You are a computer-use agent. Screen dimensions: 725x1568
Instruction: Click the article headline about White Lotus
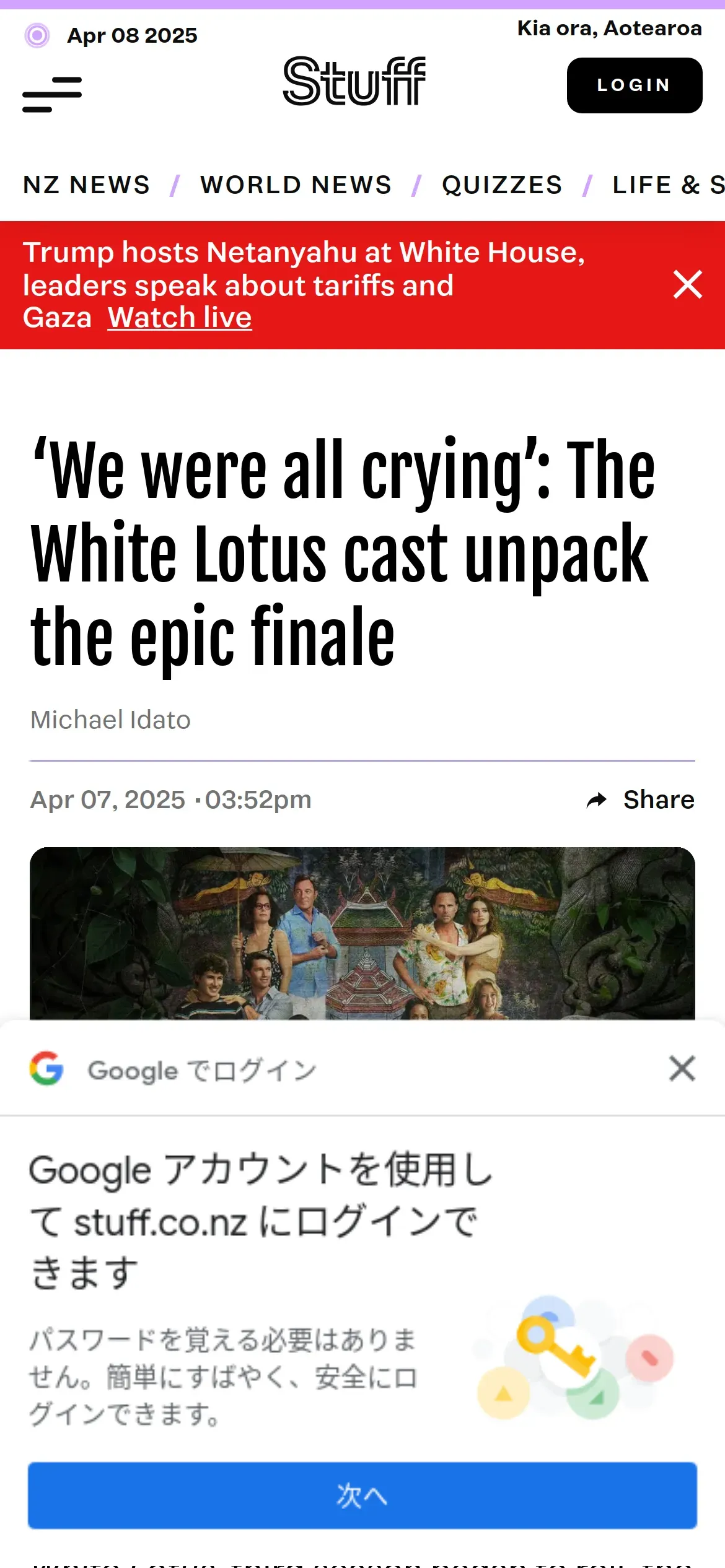344,554
